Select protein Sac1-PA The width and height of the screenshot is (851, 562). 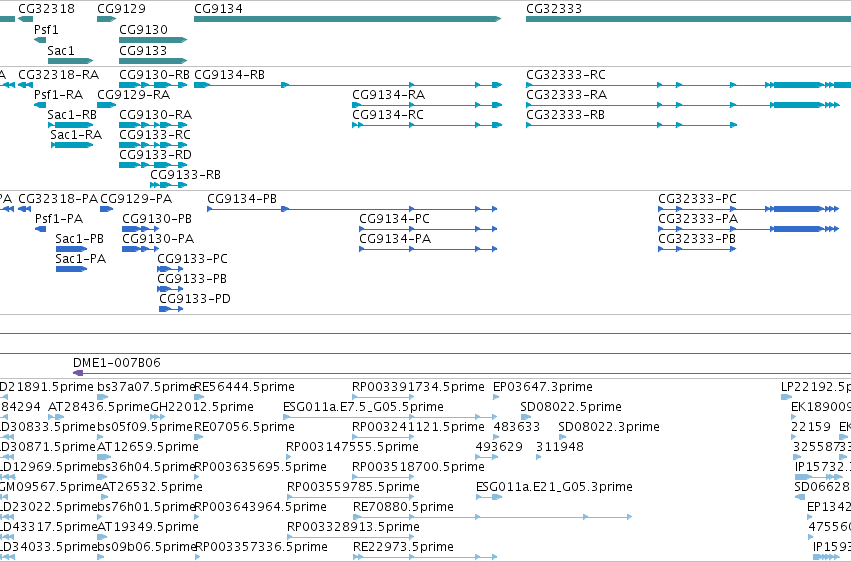click(80, 259)
